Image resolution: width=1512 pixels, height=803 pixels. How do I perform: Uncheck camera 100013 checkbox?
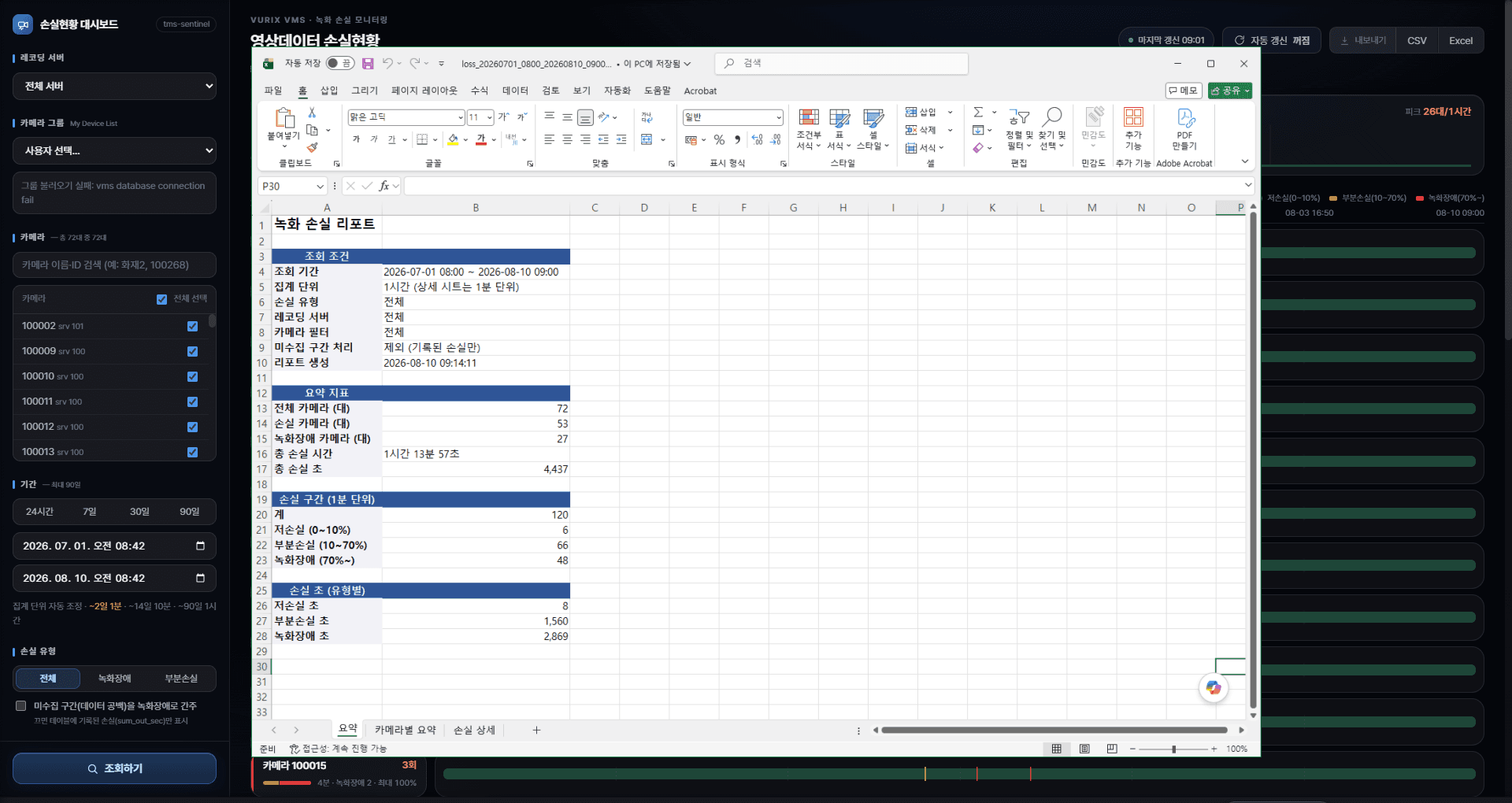pos(192,452)
